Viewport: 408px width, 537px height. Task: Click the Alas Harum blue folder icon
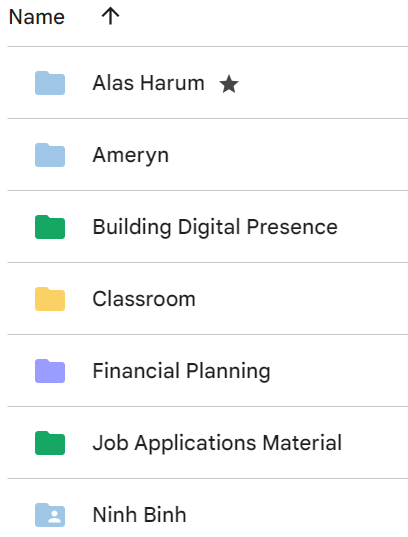[50, 83]
